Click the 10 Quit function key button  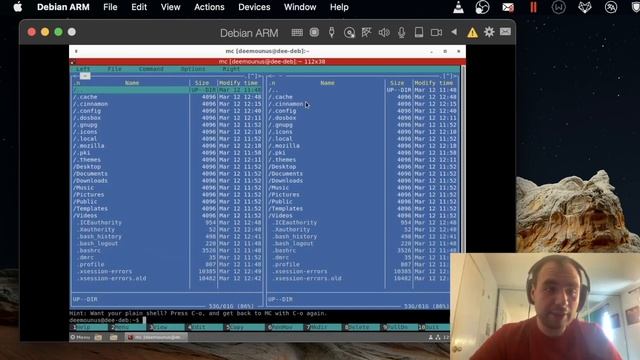click(x=433, y=327)
